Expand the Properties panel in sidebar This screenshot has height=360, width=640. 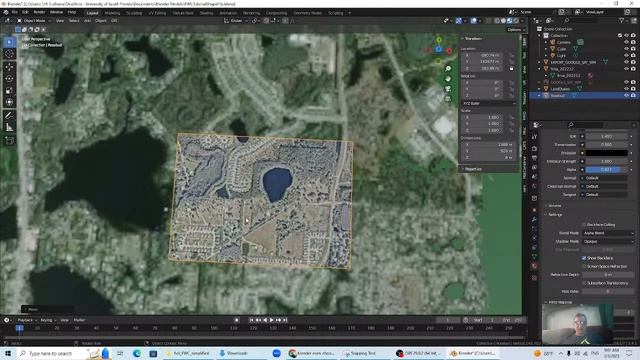click(473, 169)
